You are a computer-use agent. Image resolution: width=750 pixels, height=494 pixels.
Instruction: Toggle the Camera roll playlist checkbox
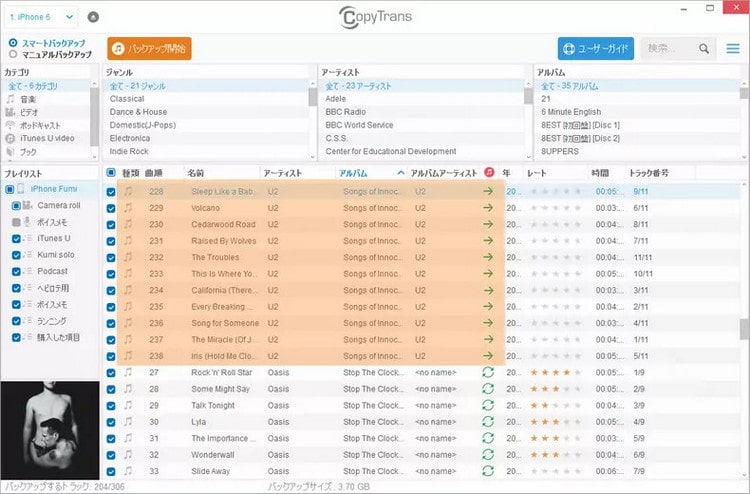click(16, 206)
